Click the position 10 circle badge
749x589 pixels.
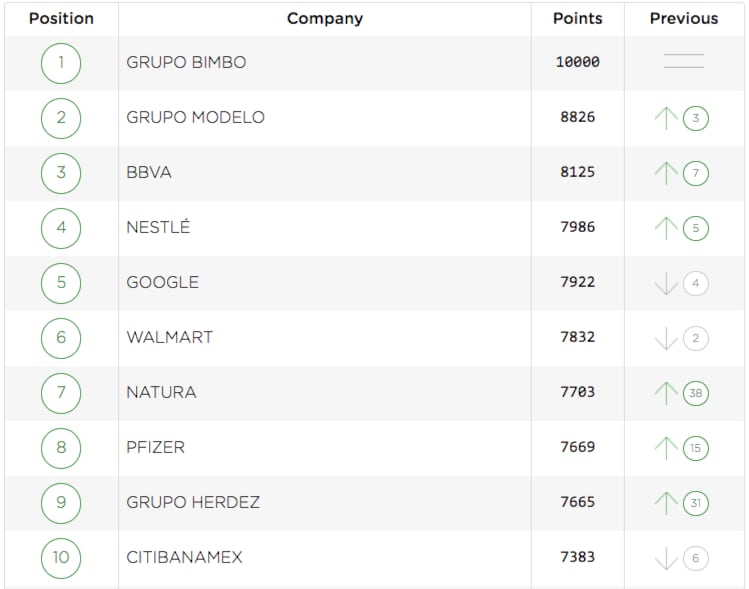[x=61, y=557]
